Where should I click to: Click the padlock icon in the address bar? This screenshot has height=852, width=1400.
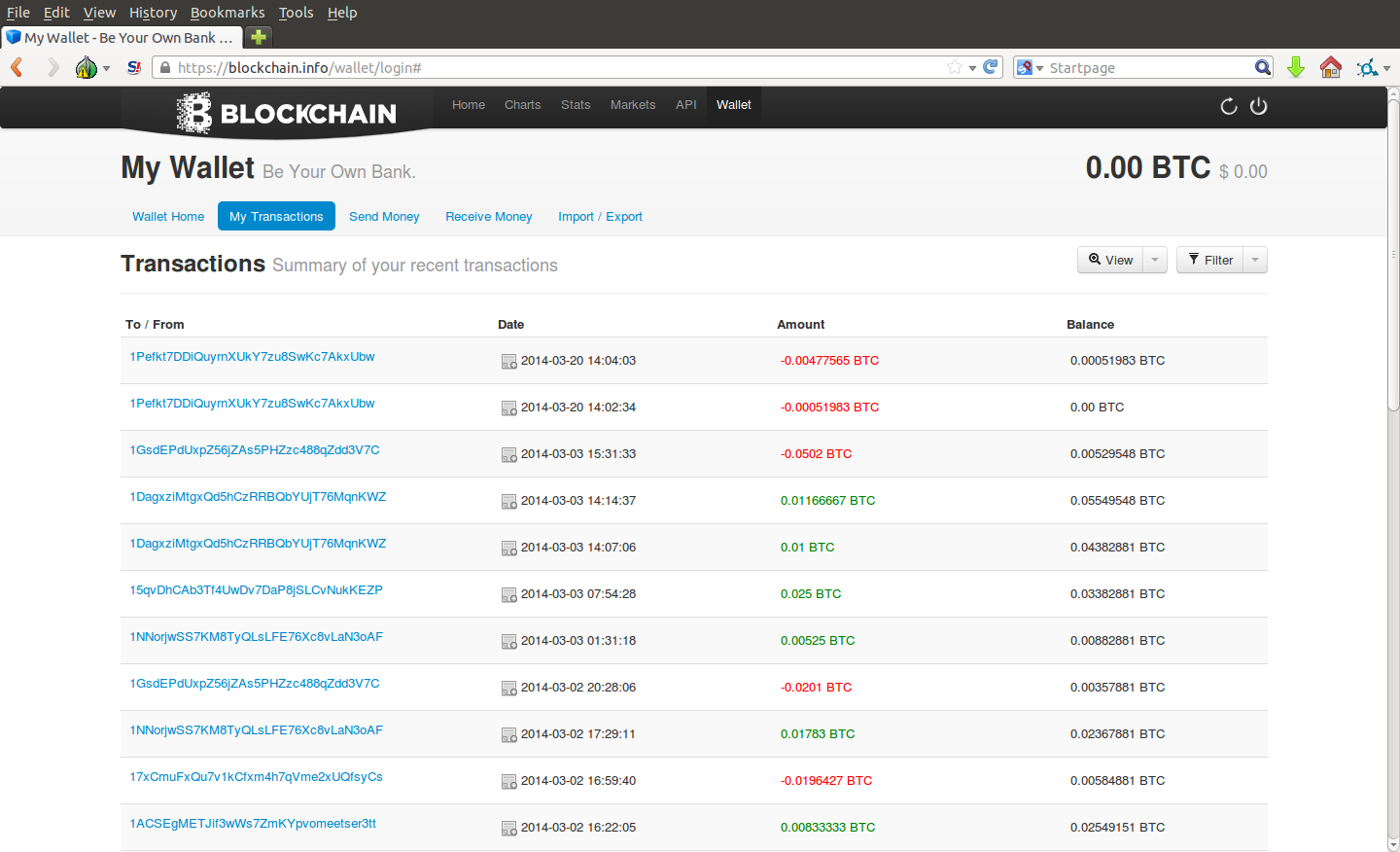pyautogui.click(x=165, y=67)
